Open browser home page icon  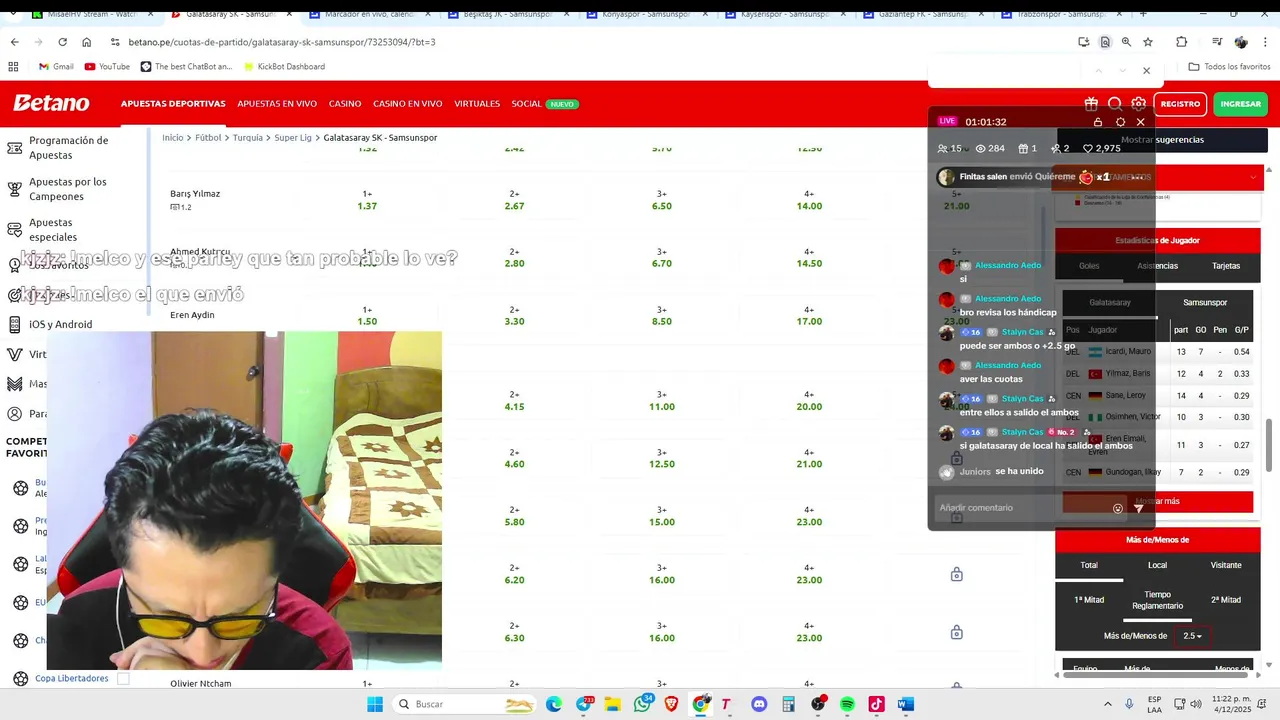coord(86,42)
